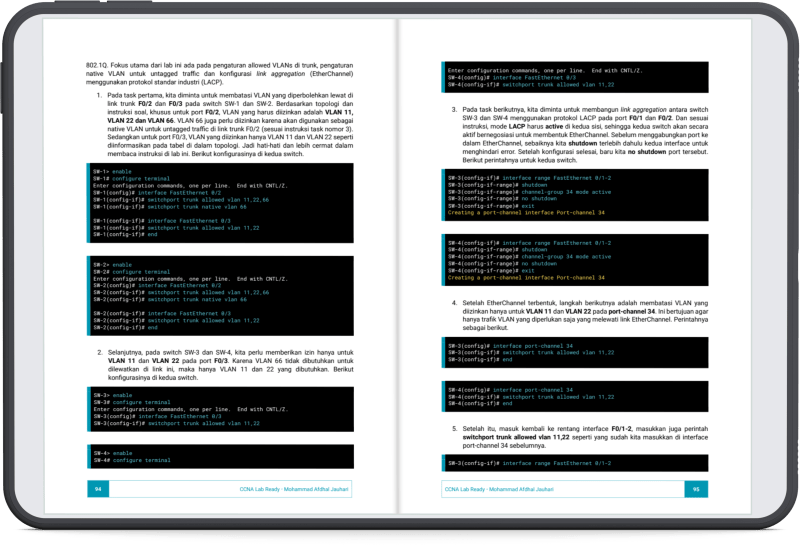Click the SW-4 interface port-channel 34 code block
Viewport: 800px width, 546px height.
pyautogui.click(x=575, y=396)
